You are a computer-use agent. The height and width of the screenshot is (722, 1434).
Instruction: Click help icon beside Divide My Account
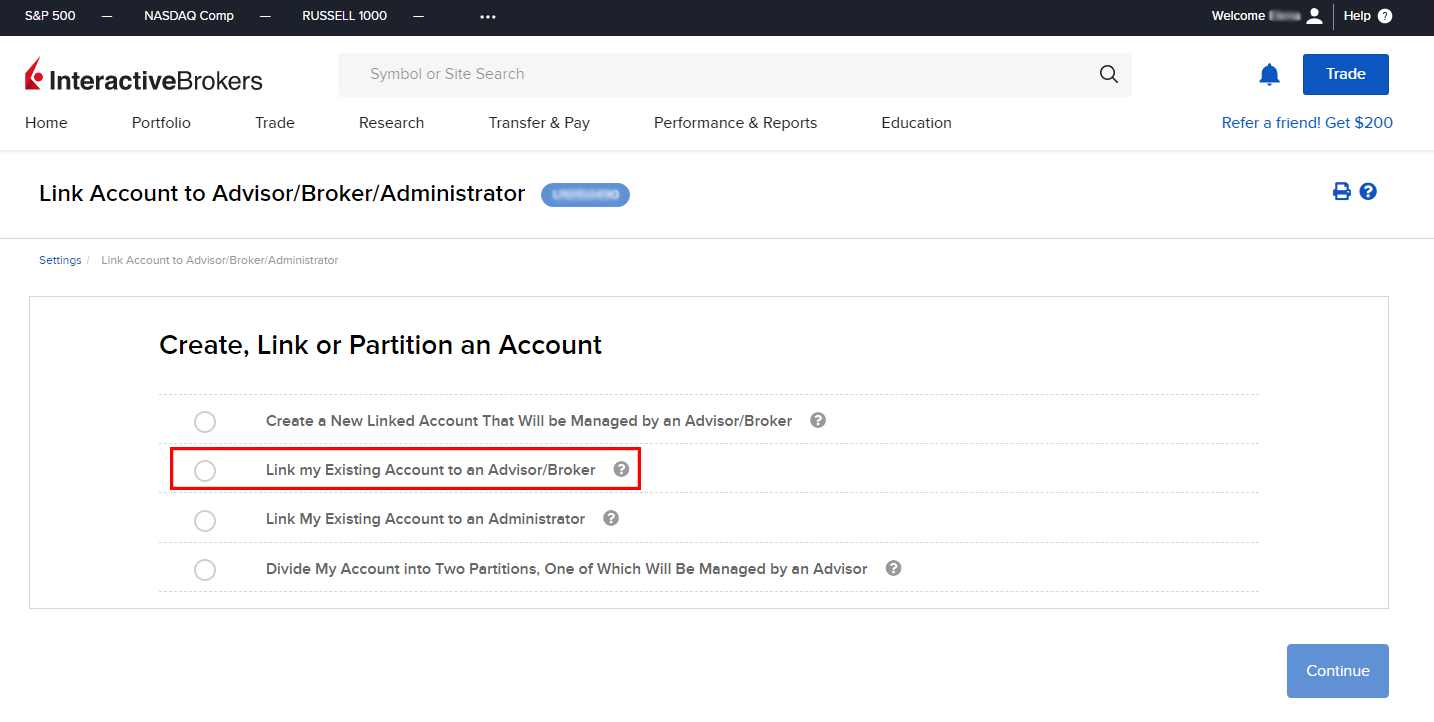click(894, 568)
